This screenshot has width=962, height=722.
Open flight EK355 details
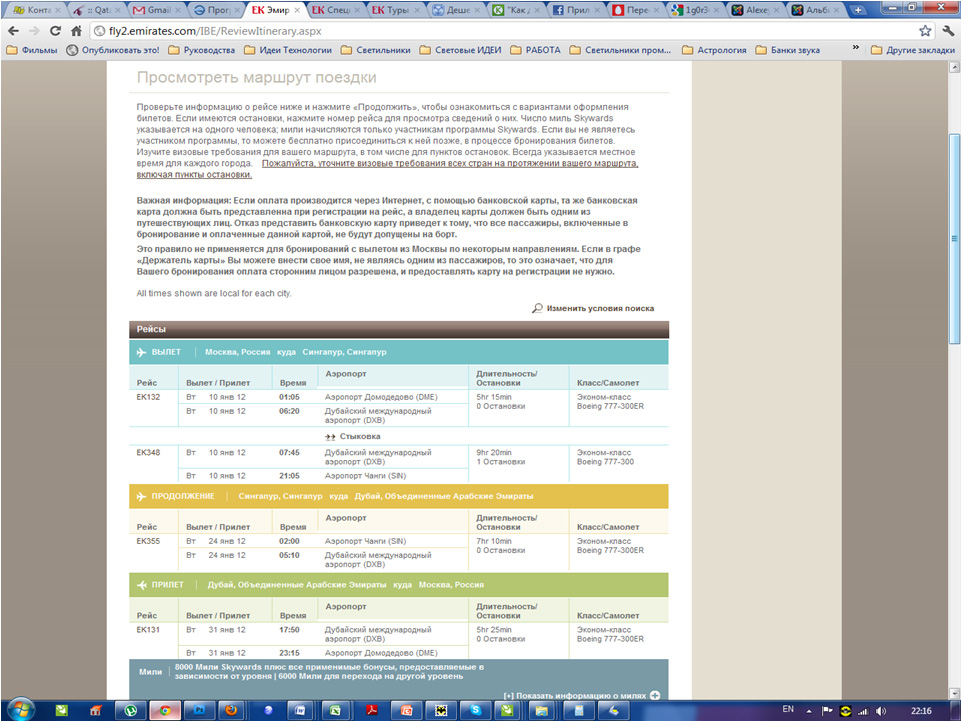click(x=148, y=541)
